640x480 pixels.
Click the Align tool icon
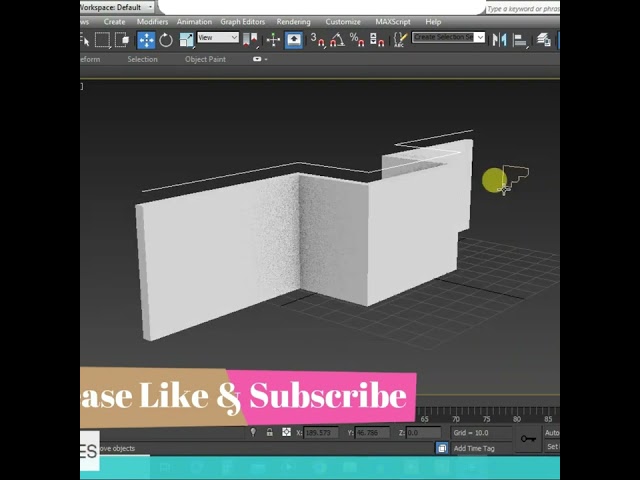[x=520, y=40]
